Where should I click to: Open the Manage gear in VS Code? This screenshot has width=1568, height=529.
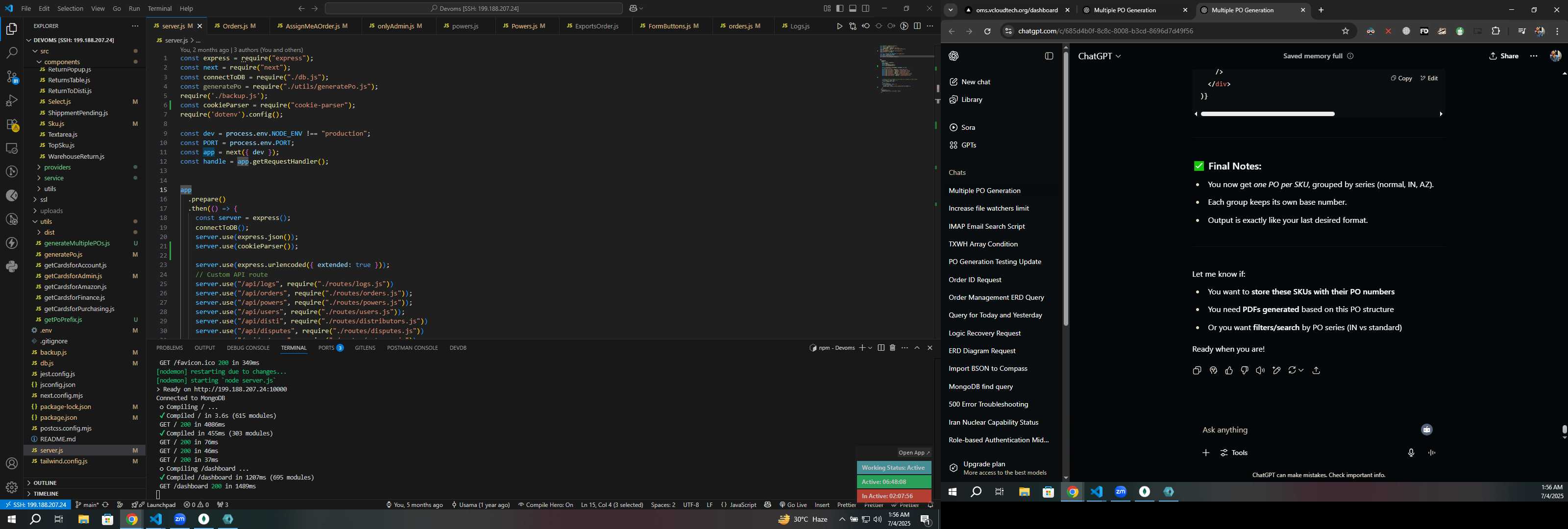[12, 487]
